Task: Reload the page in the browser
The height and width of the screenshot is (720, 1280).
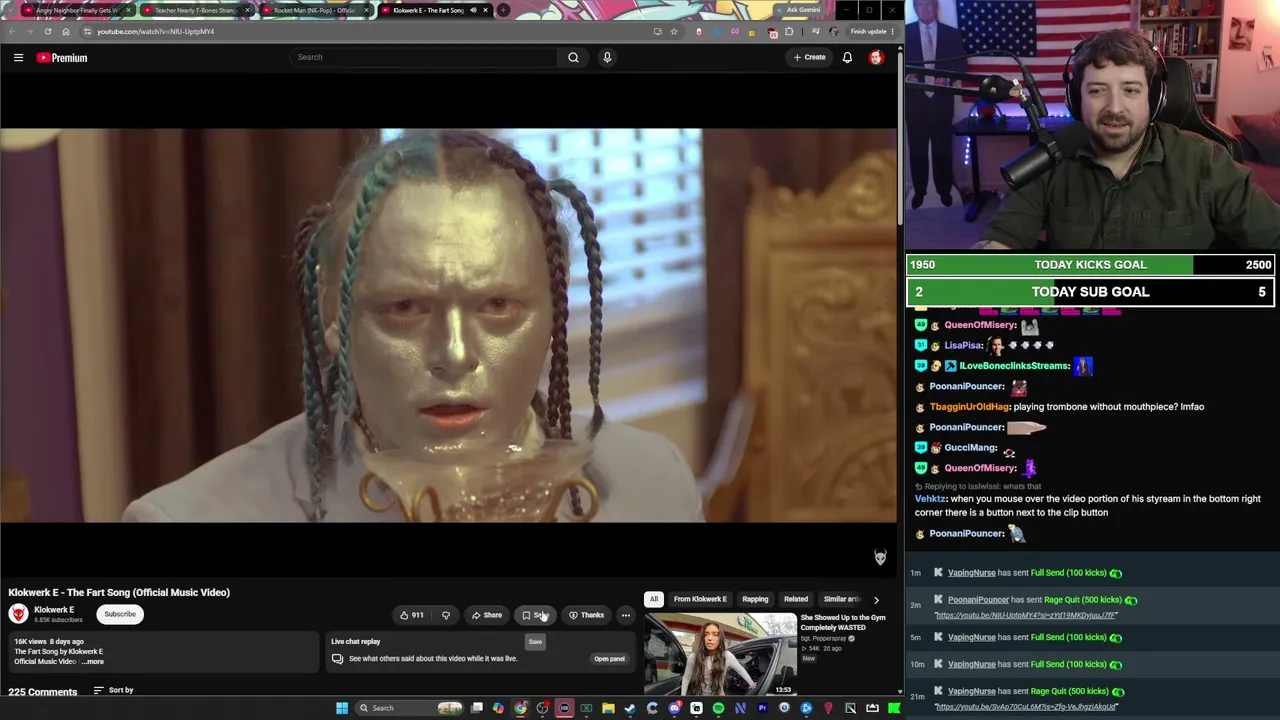Action: pos(47,31)
